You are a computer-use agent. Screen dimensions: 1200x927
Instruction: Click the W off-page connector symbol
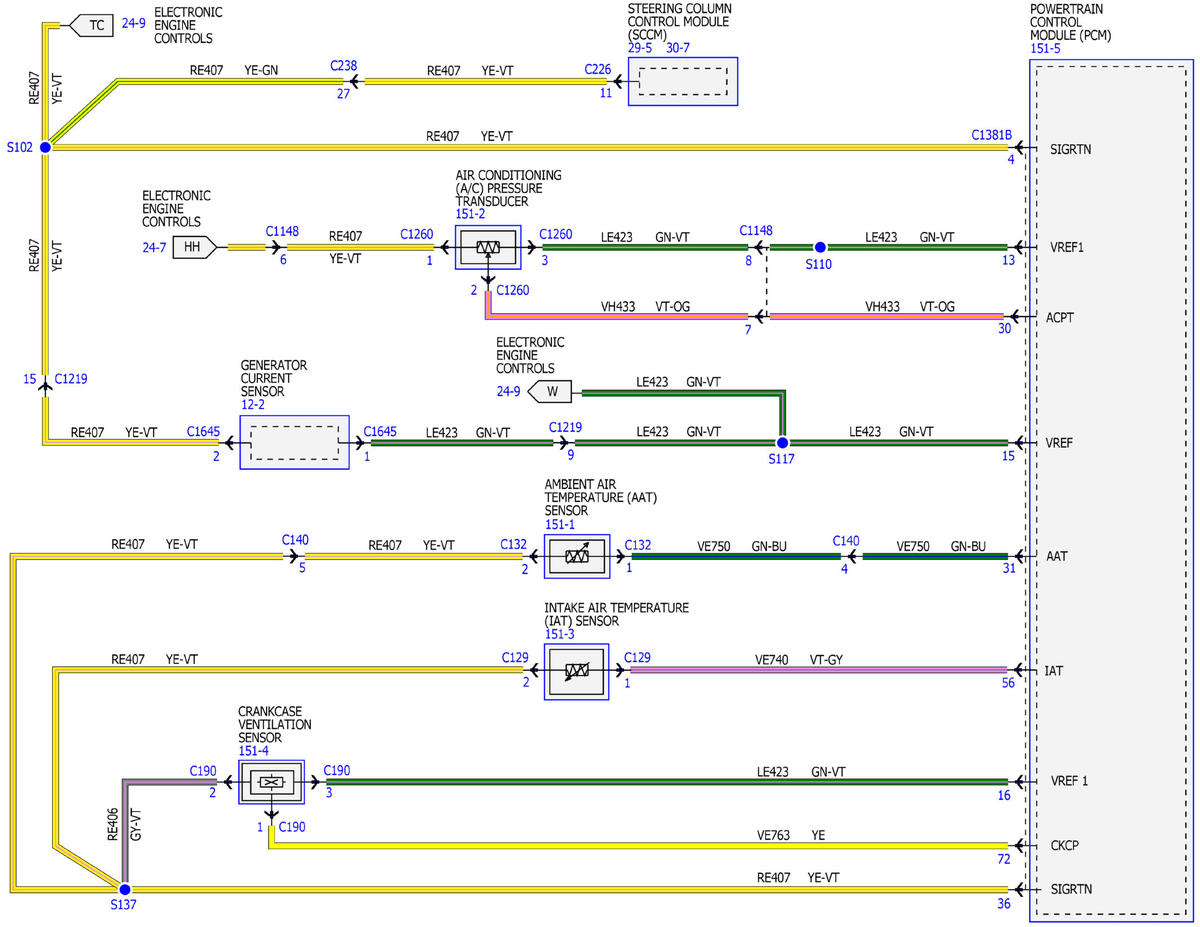point(551,391)
